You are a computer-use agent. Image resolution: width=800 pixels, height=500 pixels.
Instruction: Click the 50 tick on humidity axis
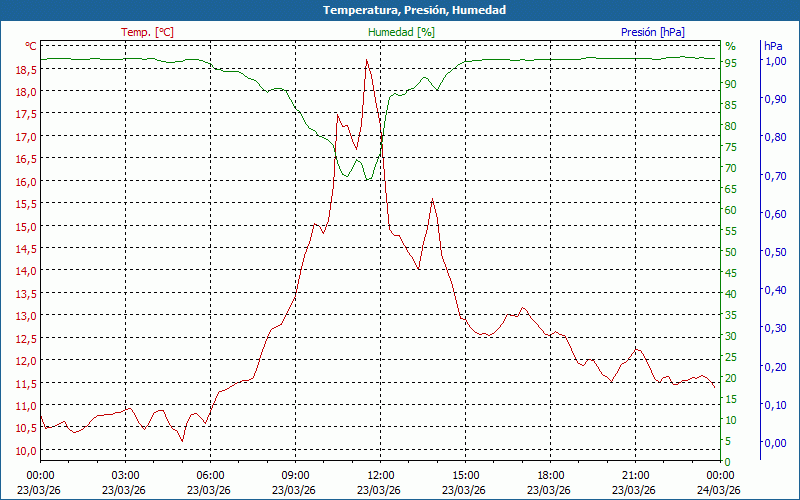click(x=730, y=252)
